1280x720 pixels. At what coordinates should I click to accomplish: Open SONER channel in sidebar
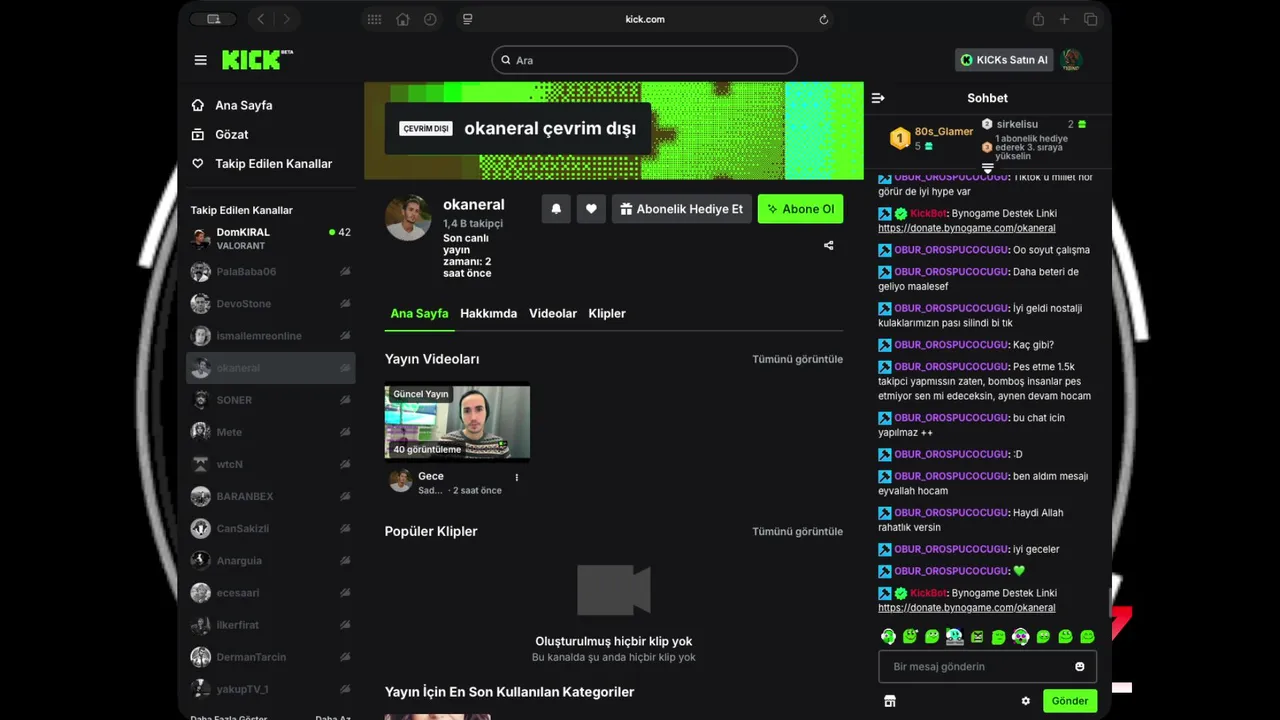270,400
